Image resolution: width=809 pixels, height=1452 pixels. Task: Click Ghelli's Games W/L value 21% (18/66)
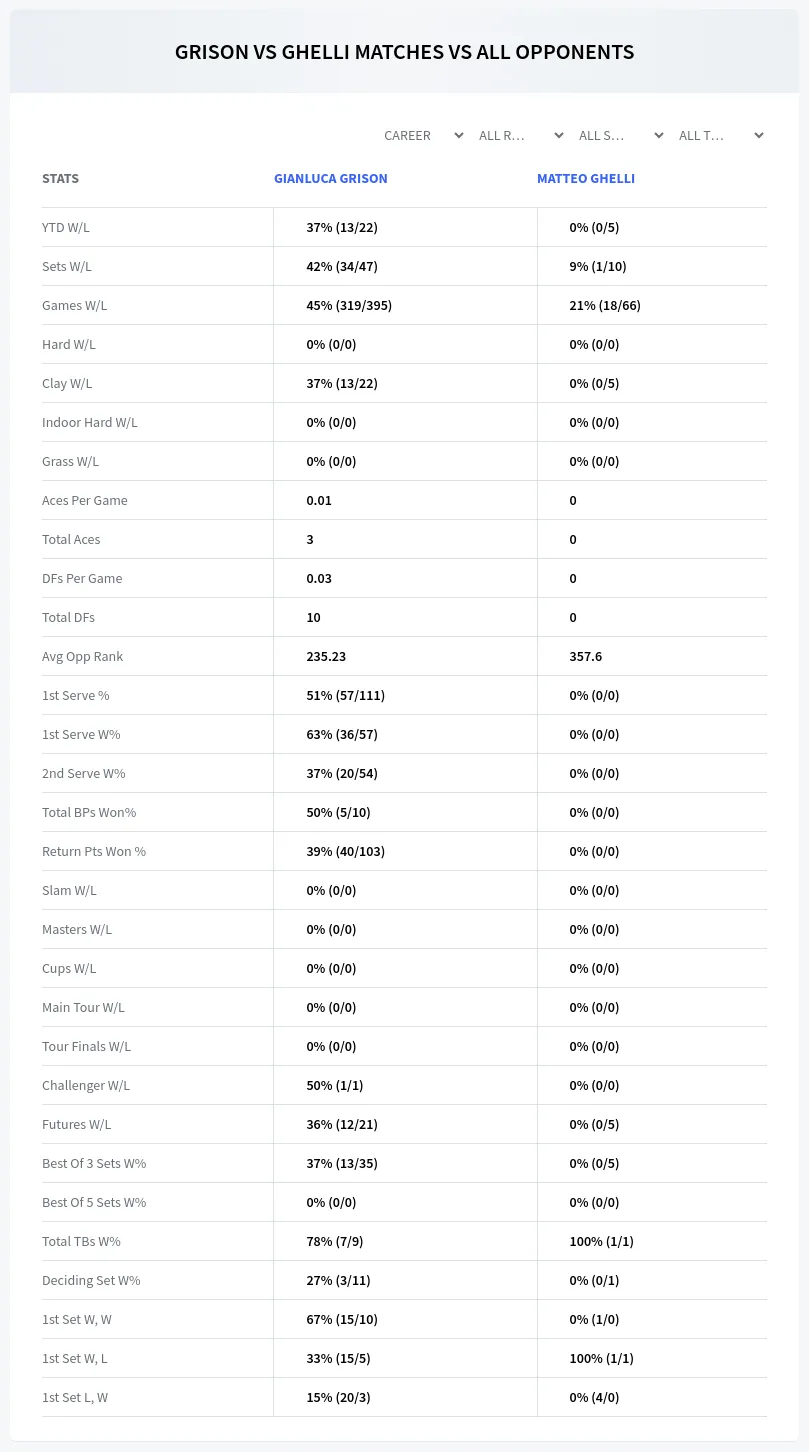[605, 305]
